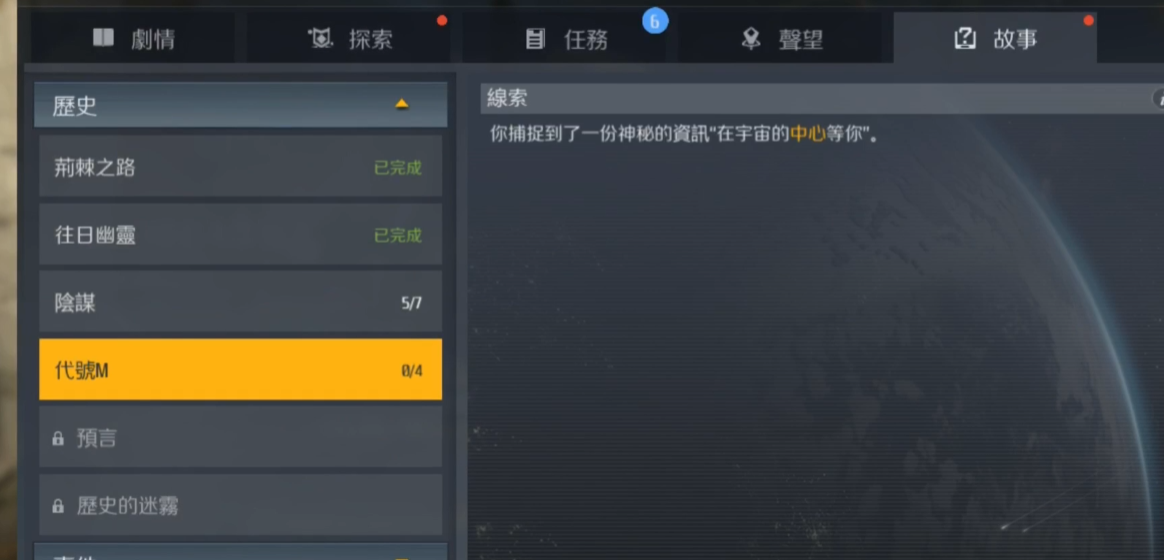Click the lock icon next to 預言
Viewport: 1164px width, 560px height.
pyautogui.click(x=58, y=439)
